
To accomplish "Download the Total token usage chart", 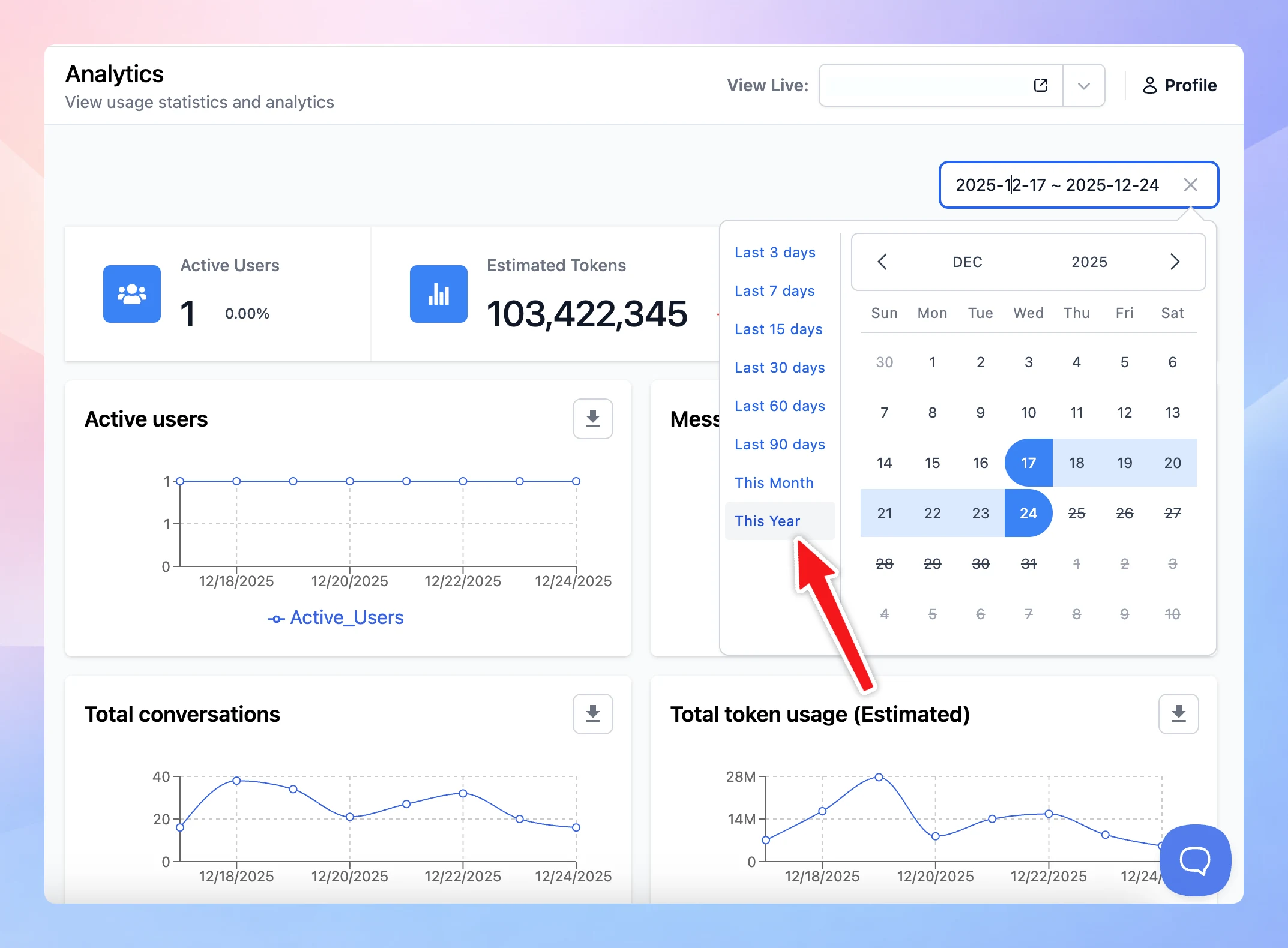I will click(x=1179, y=713).
